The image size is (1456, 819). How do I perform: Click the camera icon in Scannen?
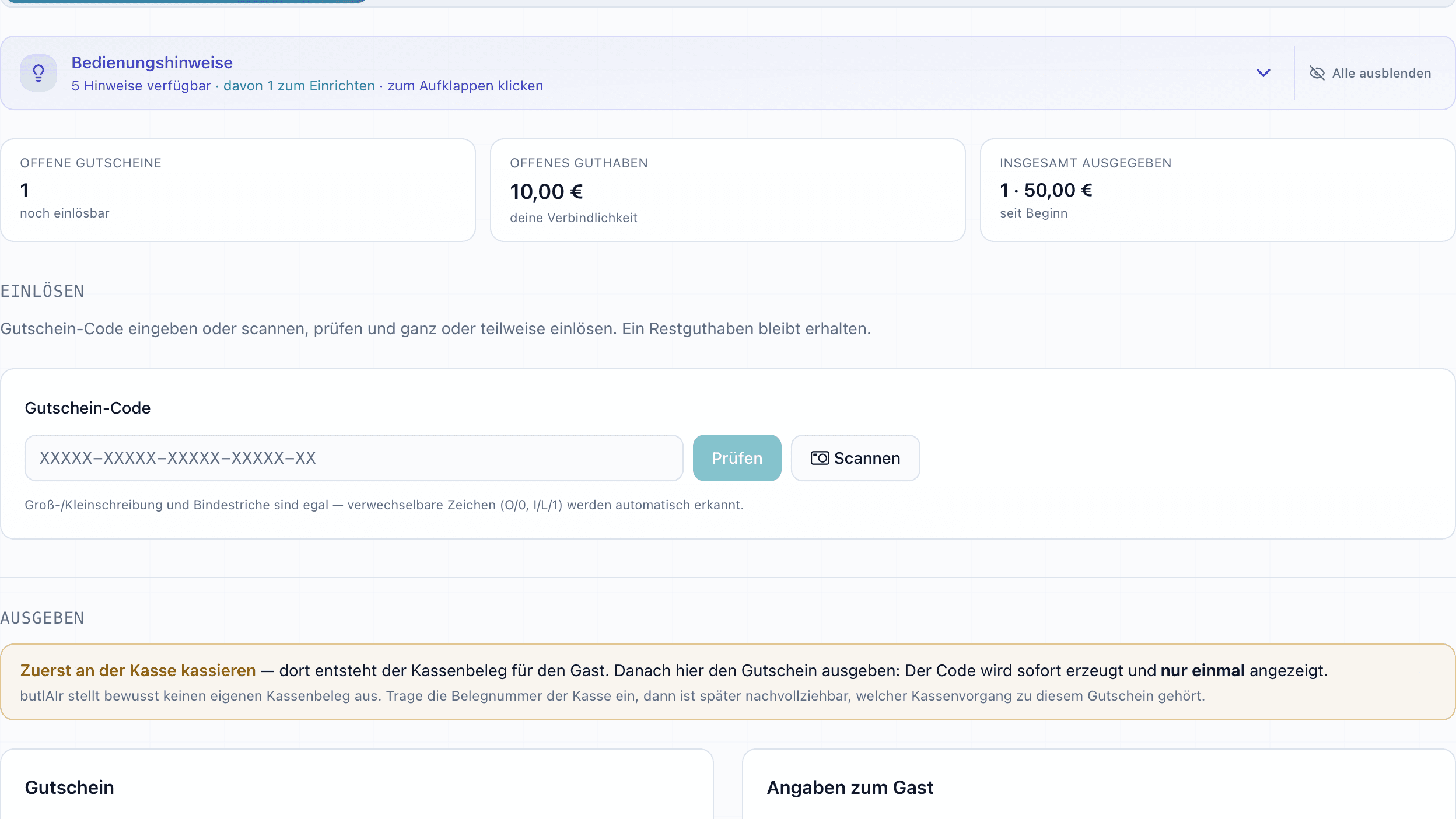[x=820, y=458]
